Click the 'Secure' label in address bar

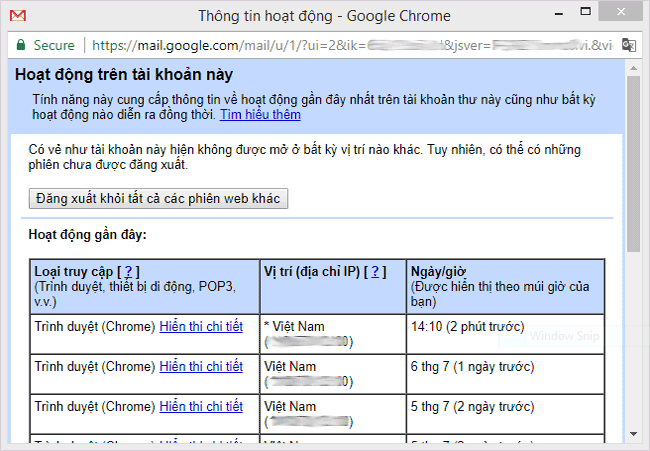(x=54, y=45)
